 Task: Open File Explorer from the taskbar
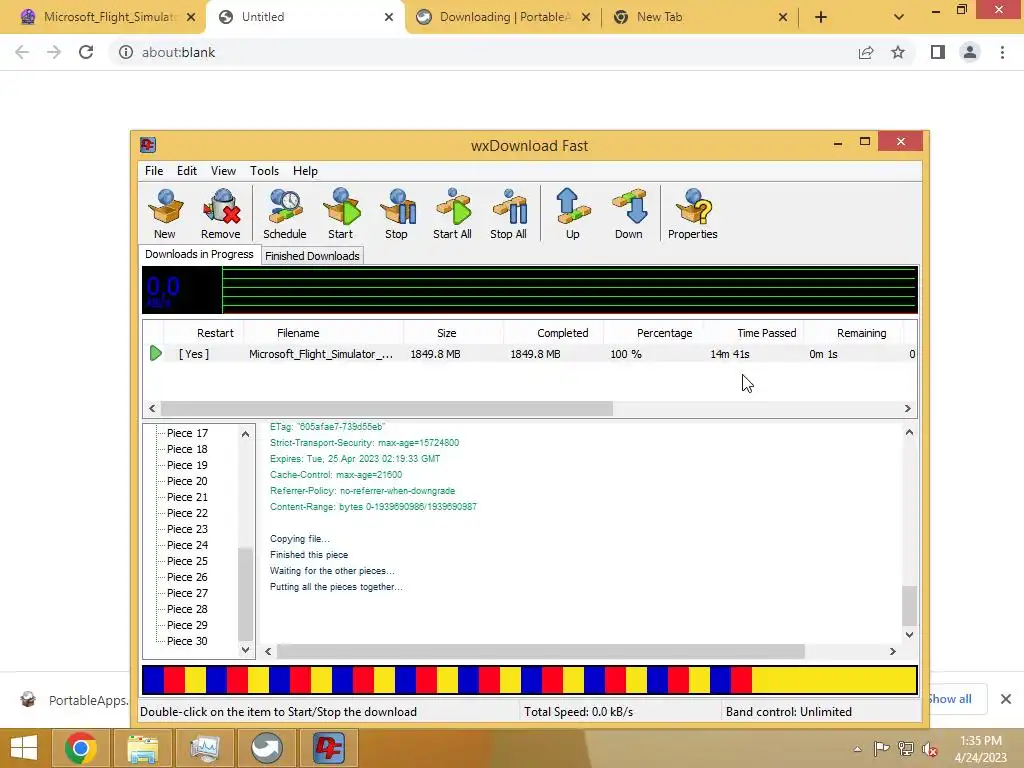142,748
